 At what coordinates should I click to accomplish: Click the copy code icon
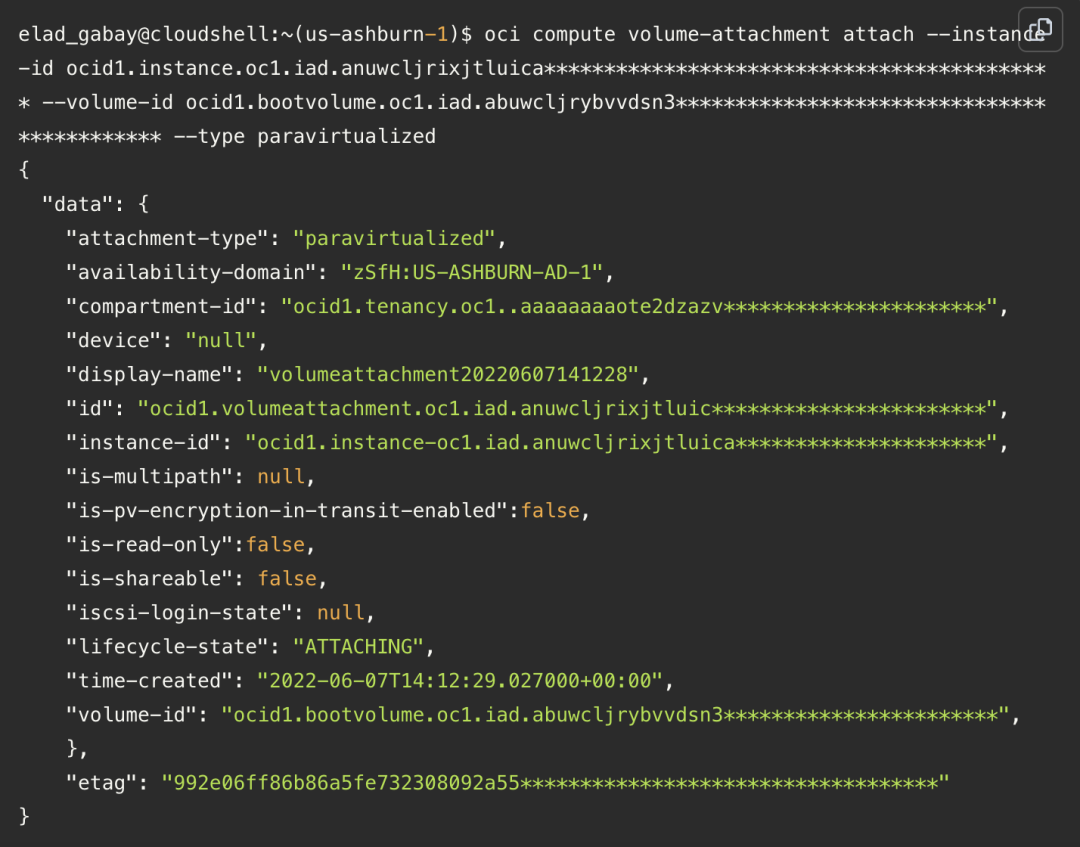click(x=1040, y=29)
